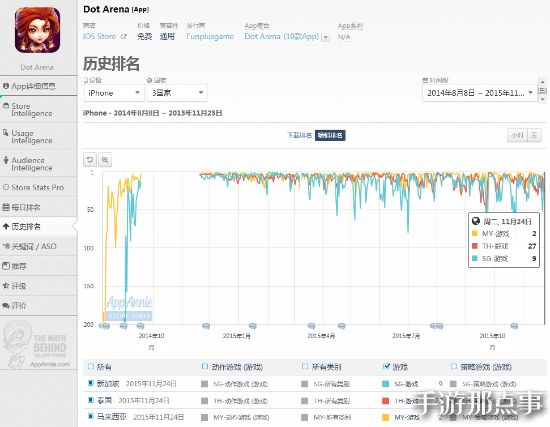Uncheck the 游戏 category checkbox
550x427 pixels.
(x=386, y=366)
